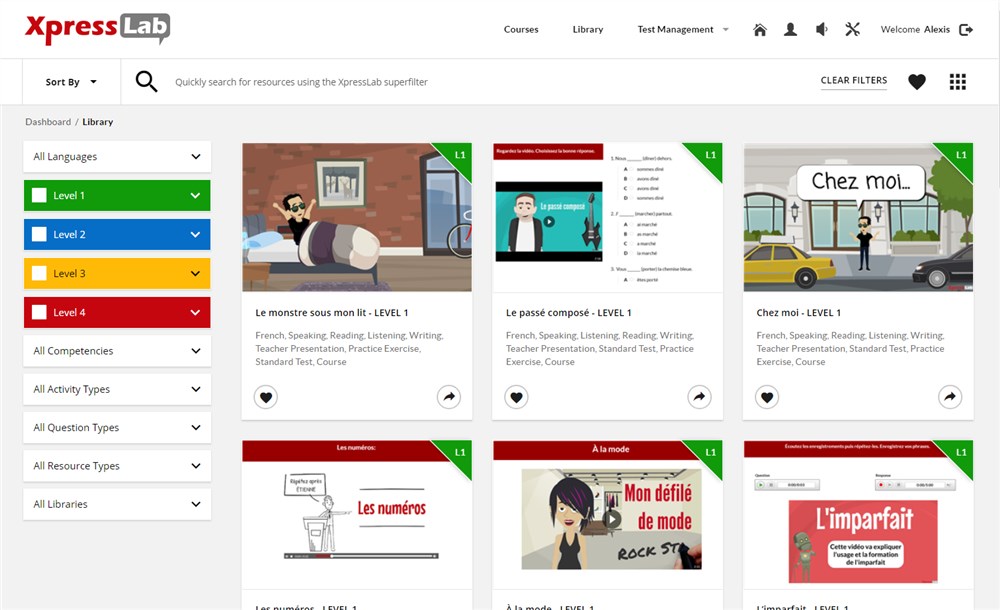Expand the Level 3 chevron
This screenshot has height=610, width=1000.
(195, 274)
